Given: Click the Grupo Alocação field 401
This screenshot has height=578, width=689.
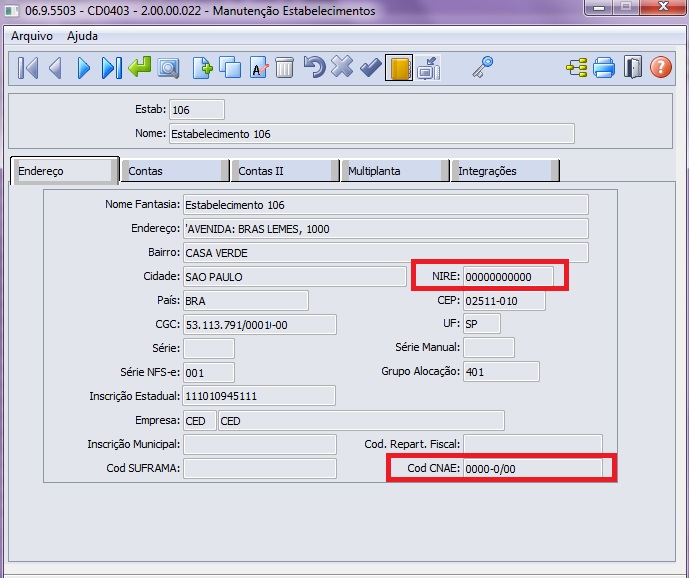Looking at the screenshot, I should (501, 371).
